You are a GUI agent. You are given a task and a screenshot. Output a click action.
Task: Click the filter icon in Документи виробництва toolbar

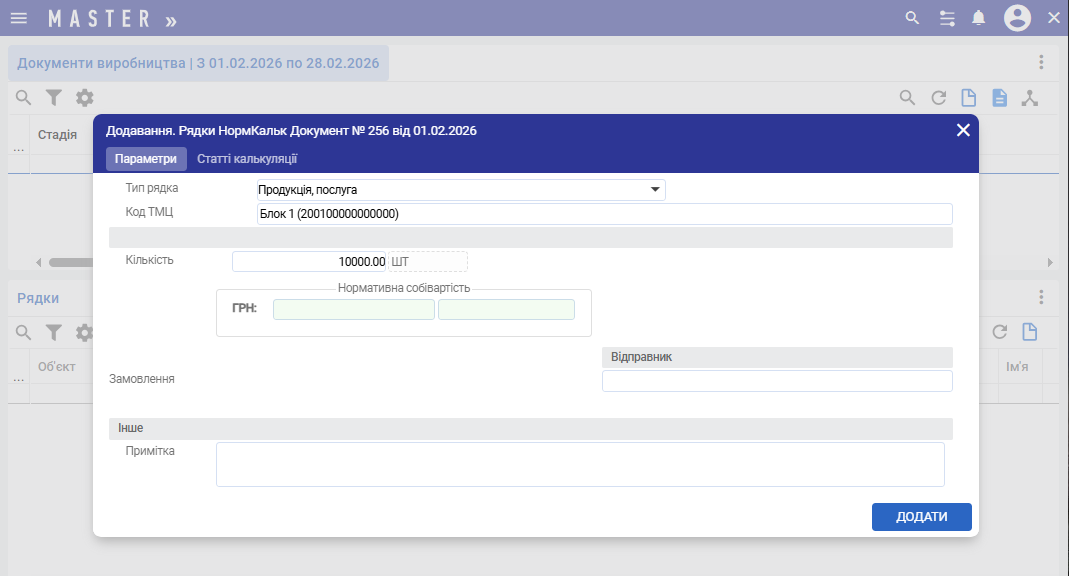pos(54,97)
